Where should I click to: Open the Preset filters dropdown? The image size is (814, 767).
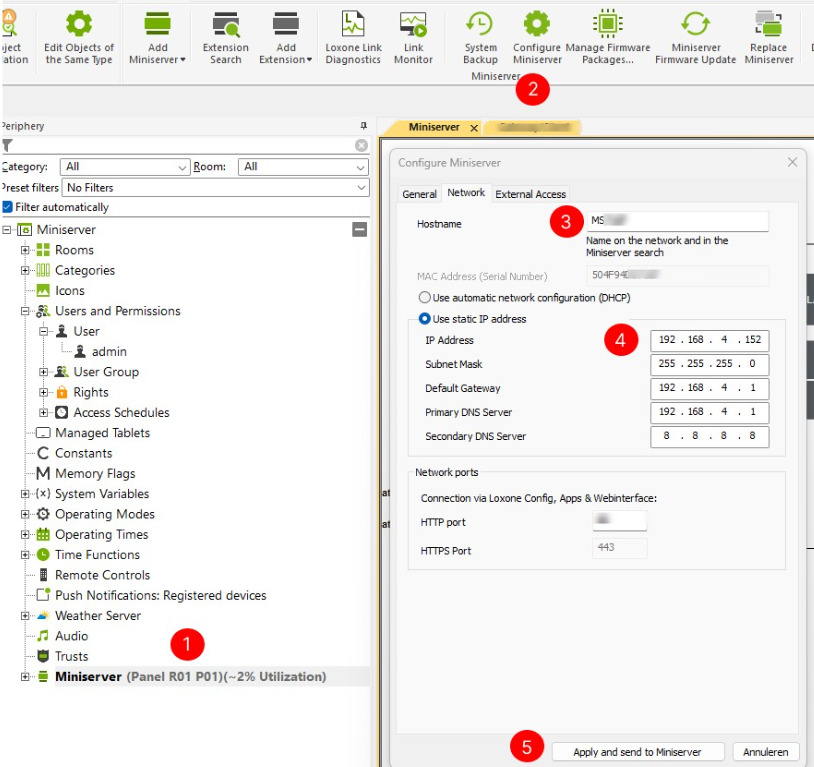pyautogui.click(x=215, y=187)
